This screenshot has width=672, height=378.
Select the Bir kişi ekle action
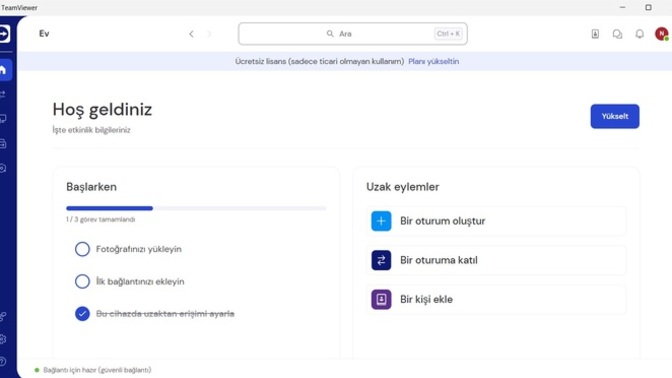tap(496, 299)
